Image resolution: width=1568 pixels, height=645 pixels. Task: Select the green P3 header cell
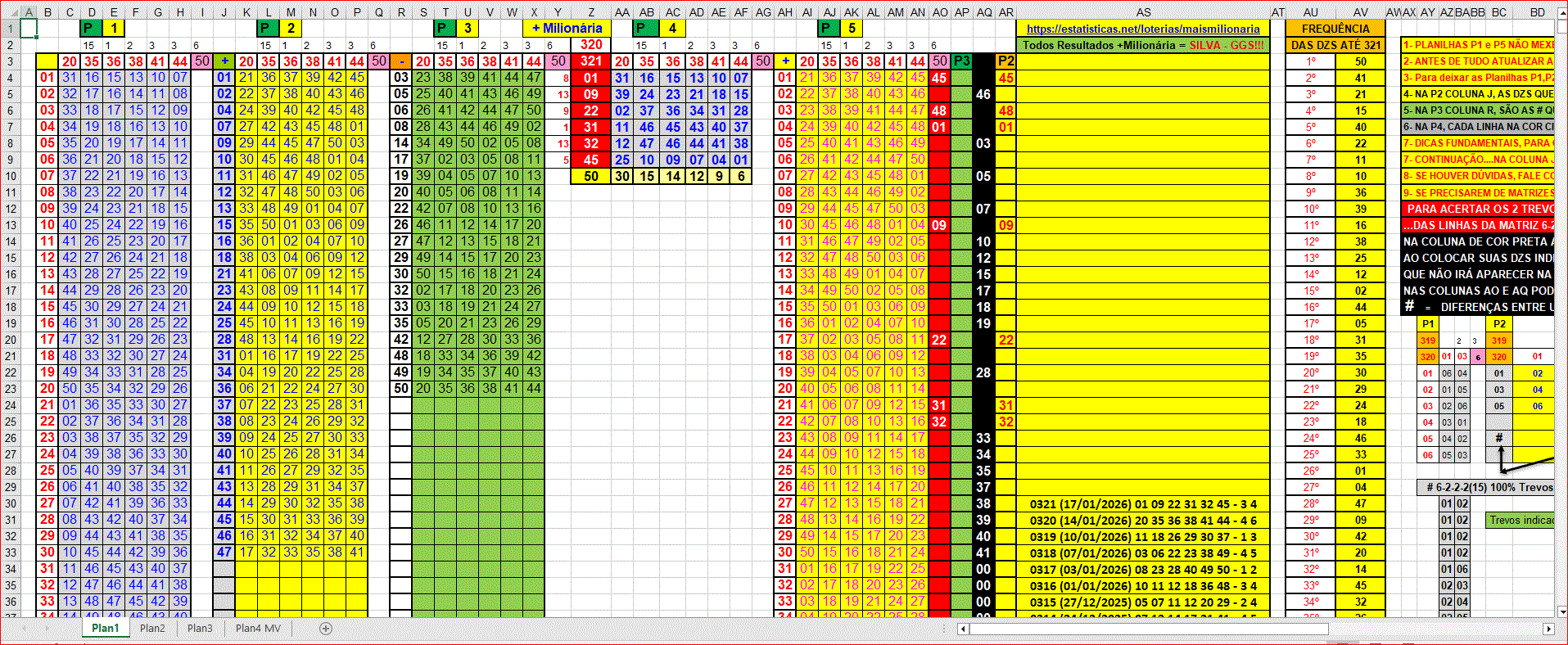tap(961, 61)
